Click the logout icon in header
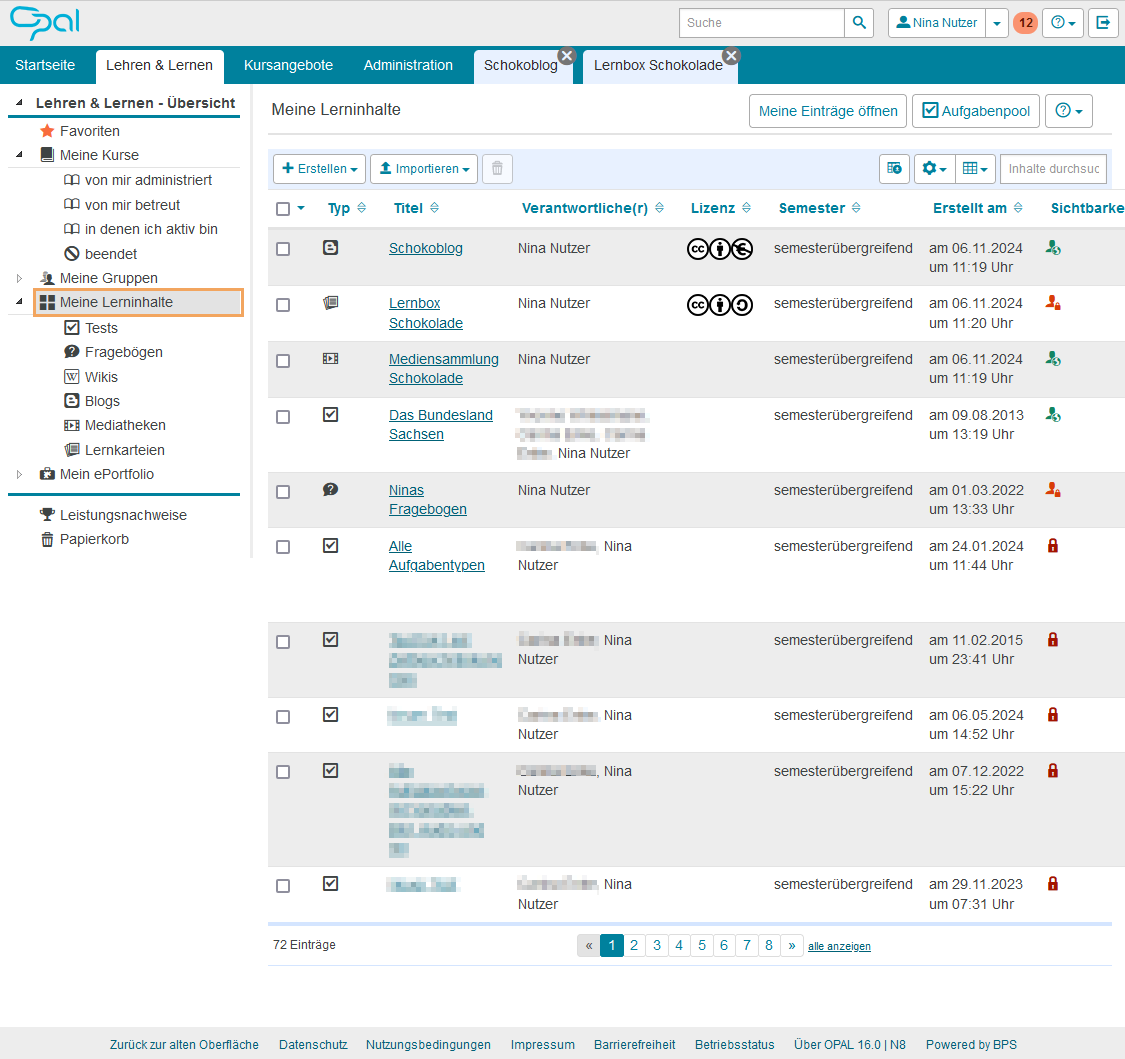This screenshot has width=1125, height=1059. coord(1103,23)
